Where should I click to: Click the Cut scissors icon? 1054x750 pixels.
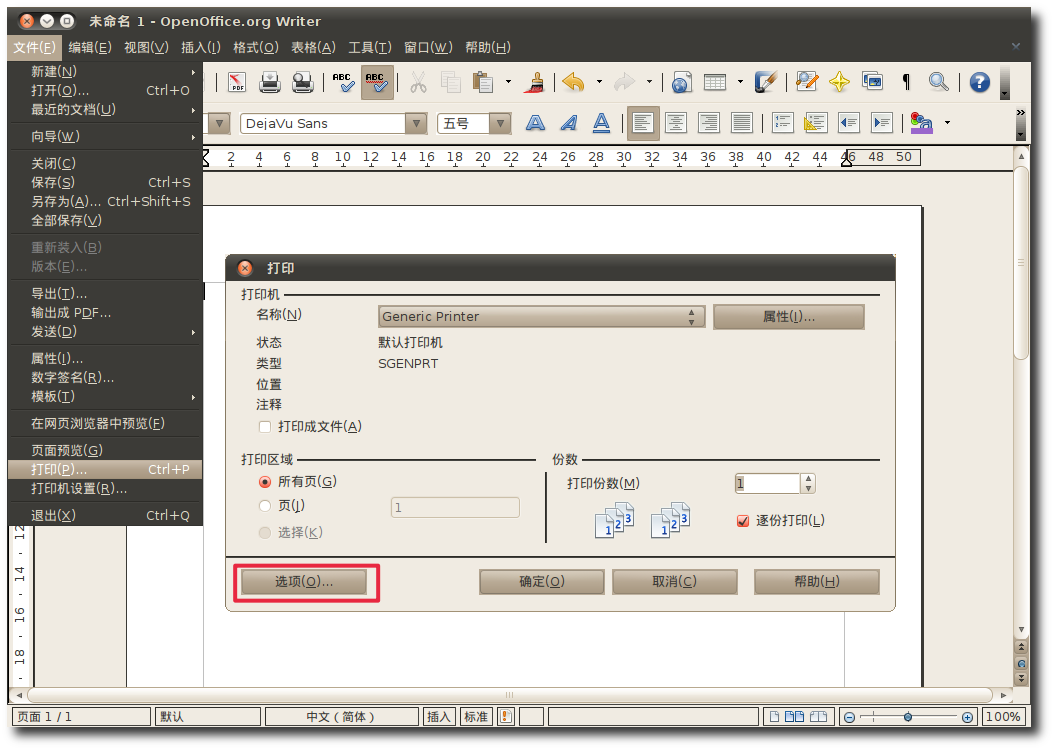(418, 83)
